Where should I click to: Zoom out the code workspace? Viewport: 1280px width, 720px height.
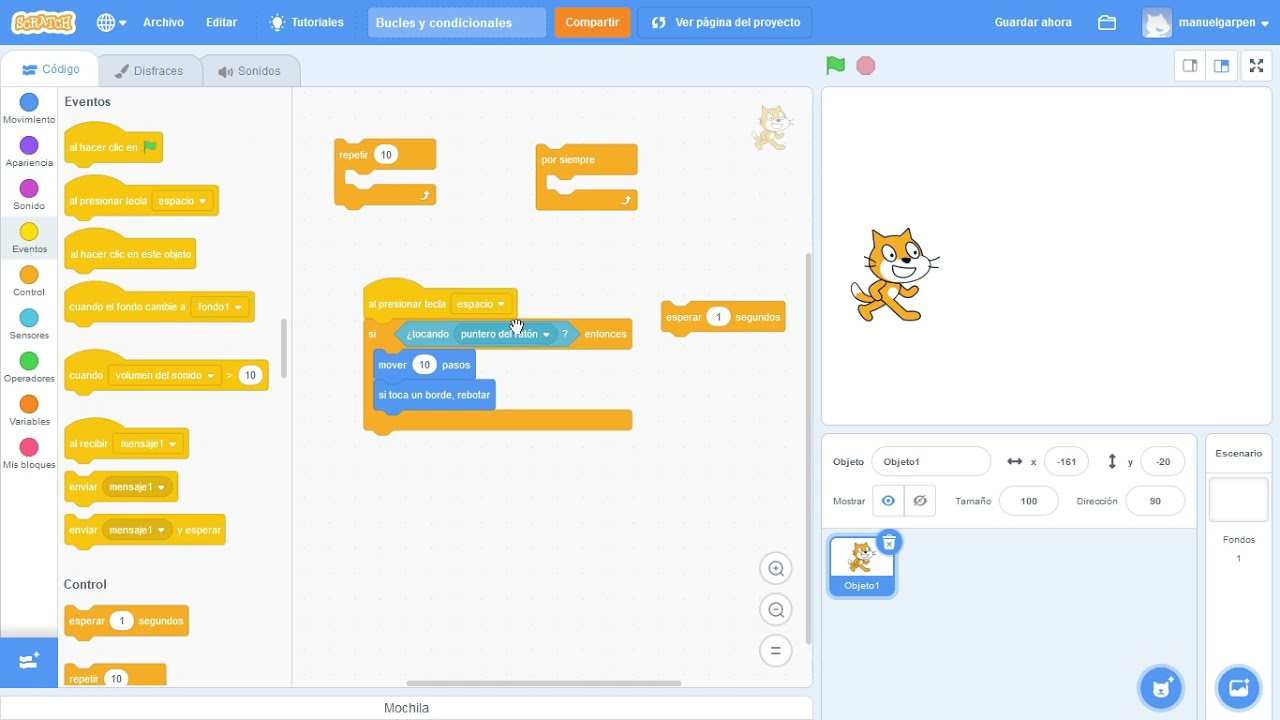click(x=775, y=610)
